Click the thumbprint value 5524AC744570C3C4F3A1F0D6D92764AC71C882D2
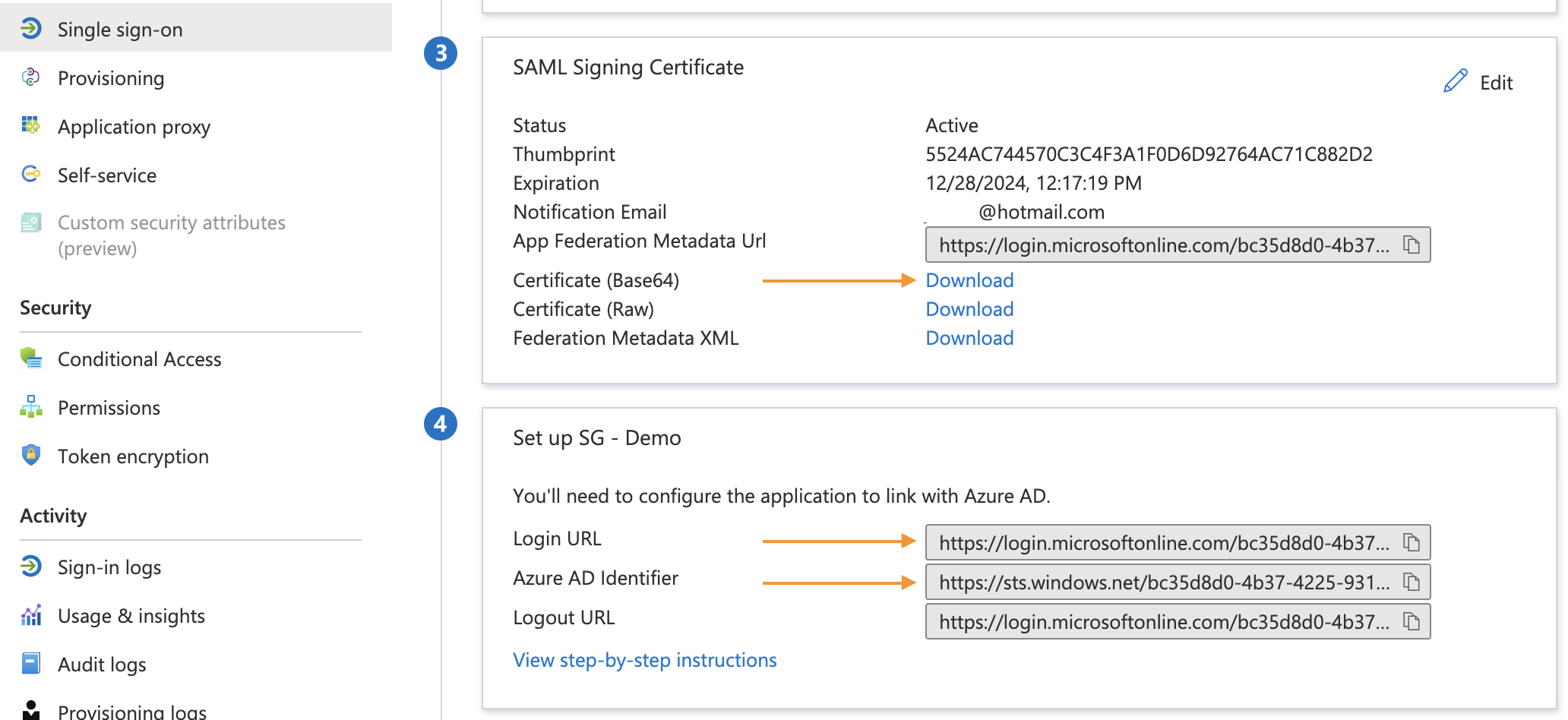 pyautogui.click(x=1149, y=154)
